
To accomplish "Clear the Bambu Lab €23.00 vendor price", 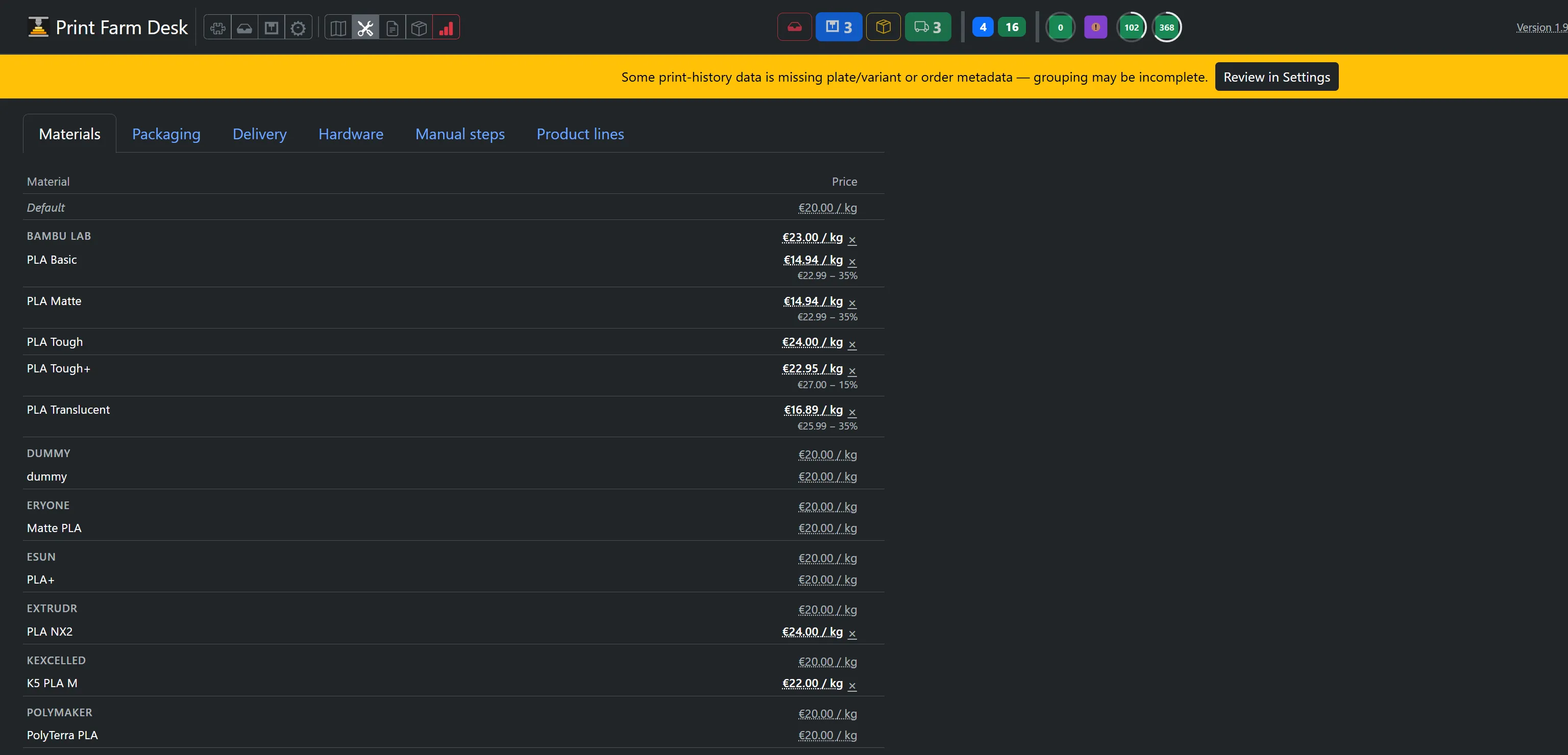I will coord(852,240).
